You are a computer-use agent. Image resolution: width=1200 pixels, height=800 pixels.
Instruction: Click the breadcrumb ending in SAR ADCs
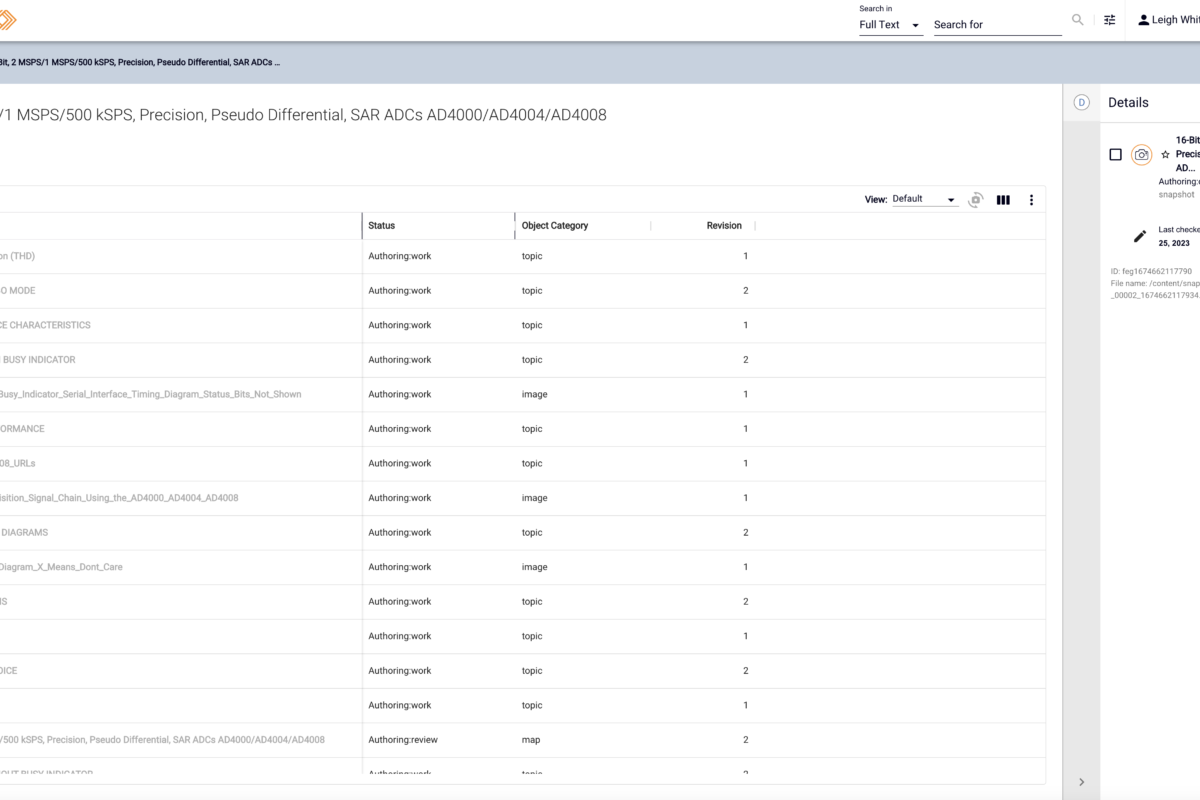(x=140, y=62)
